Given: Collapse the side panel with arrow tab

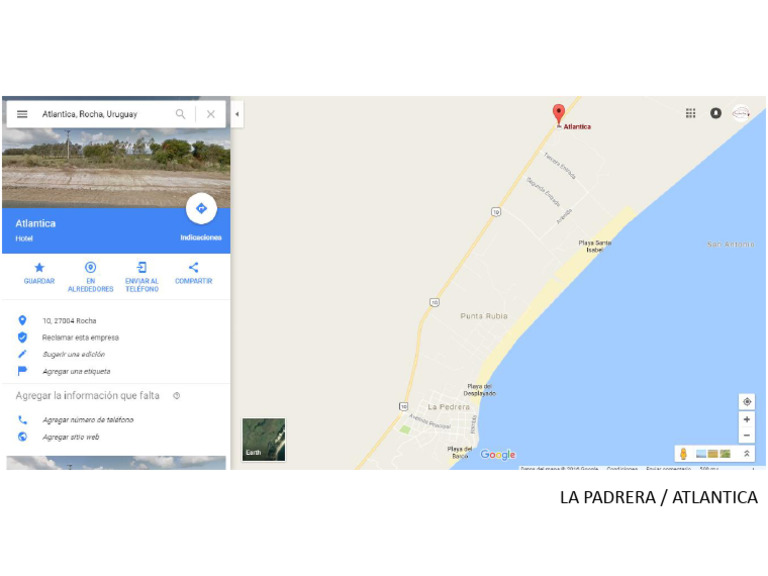Looking at the screenshot, I should coord(237,114).
